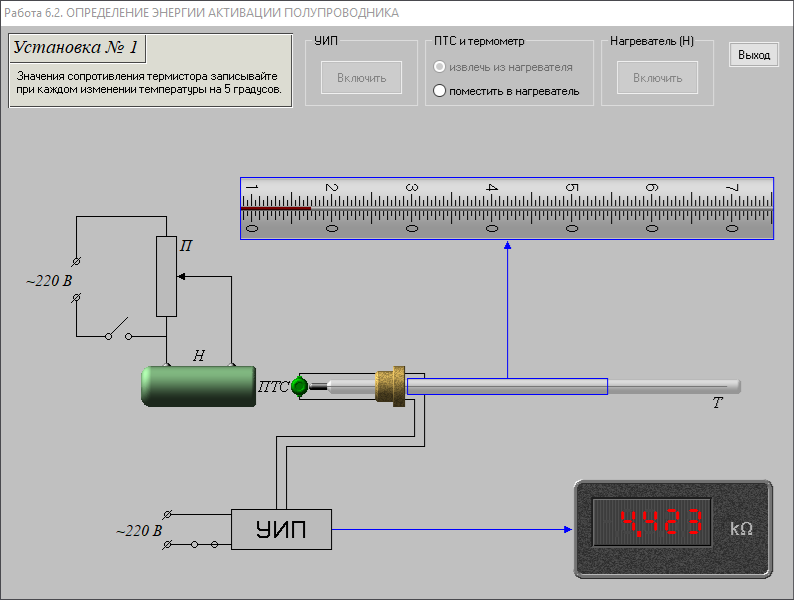Click the green heater cylinder H
The width and height of the screenshot is (794, 600).
197,386
